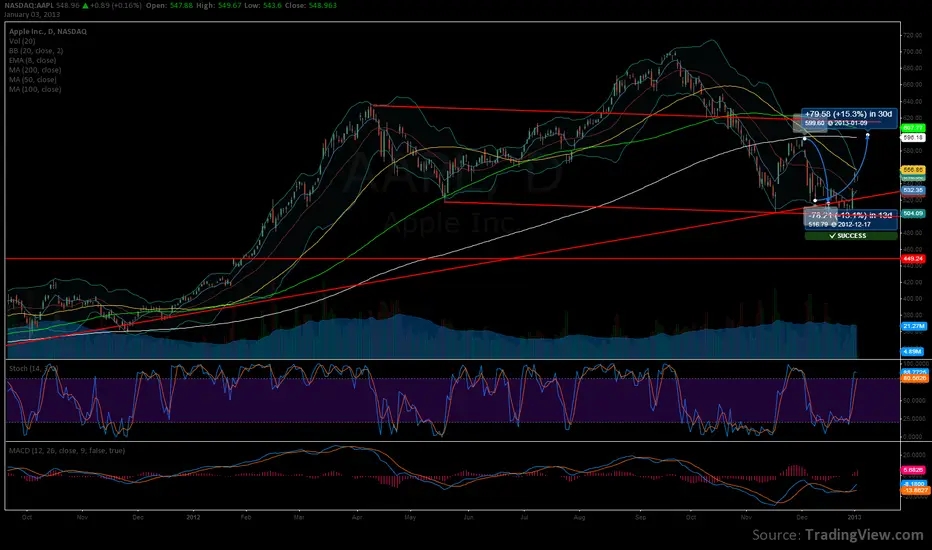The height and width of the screenshot is (550, 932).
Task: Click the High value 549.67
Action: click(x=229, y=5)
